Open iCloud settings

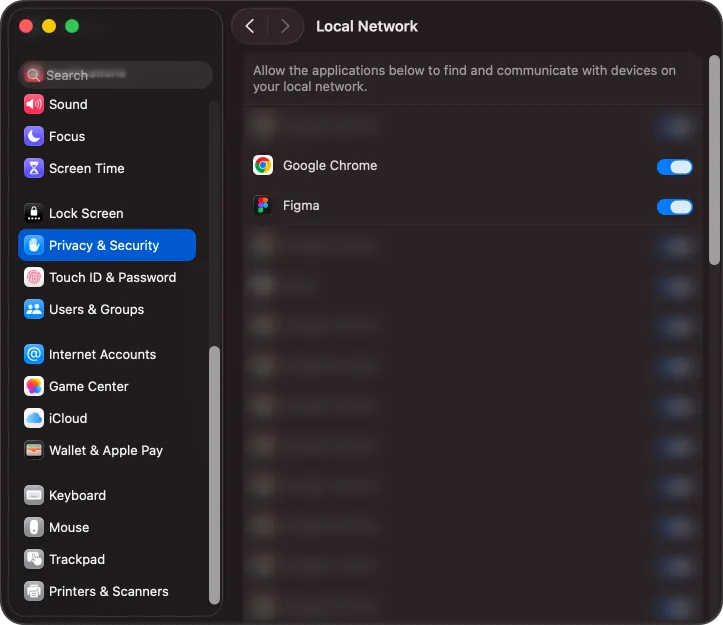pyautogui.click(x=107, y=418)
